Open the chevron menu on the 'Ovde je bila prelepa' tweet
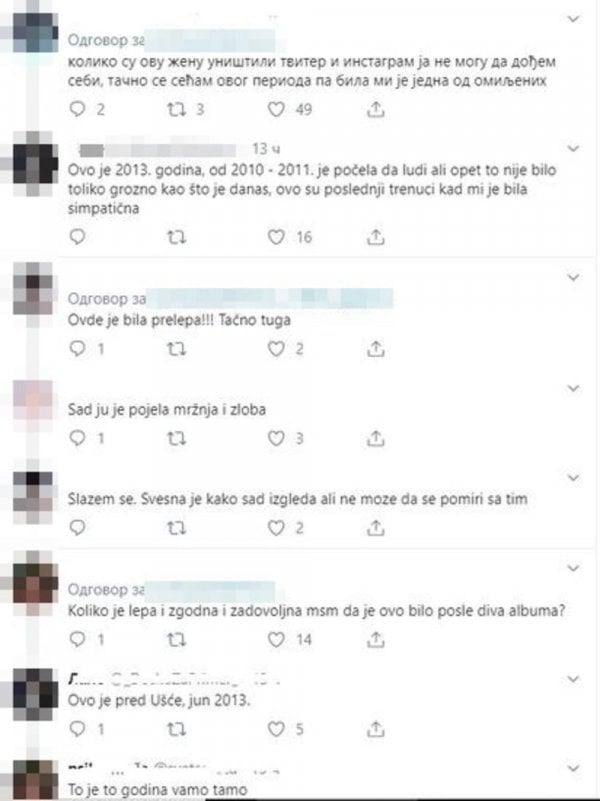 (x=573, y=278)
